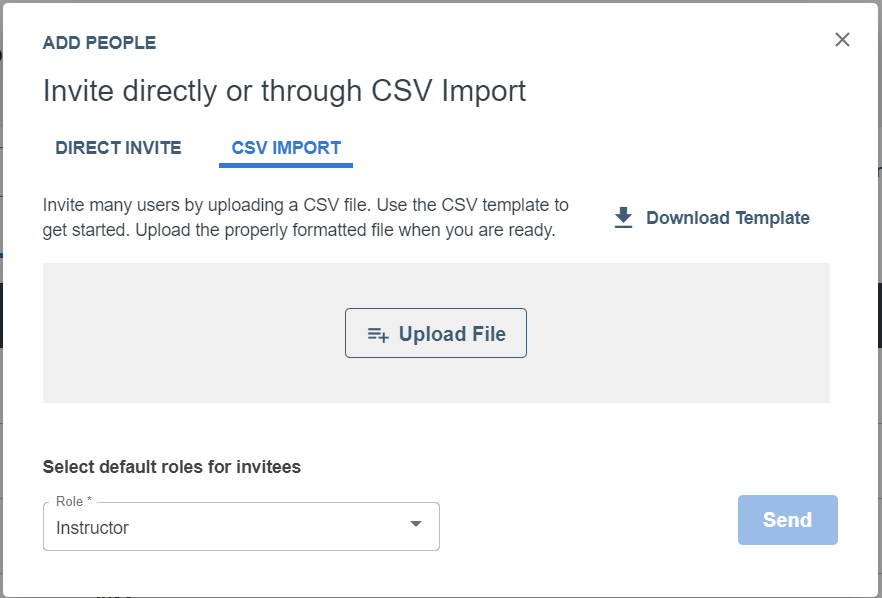Switch to the Direct Invite tab
882x598 pixels.
coord(118,148)
